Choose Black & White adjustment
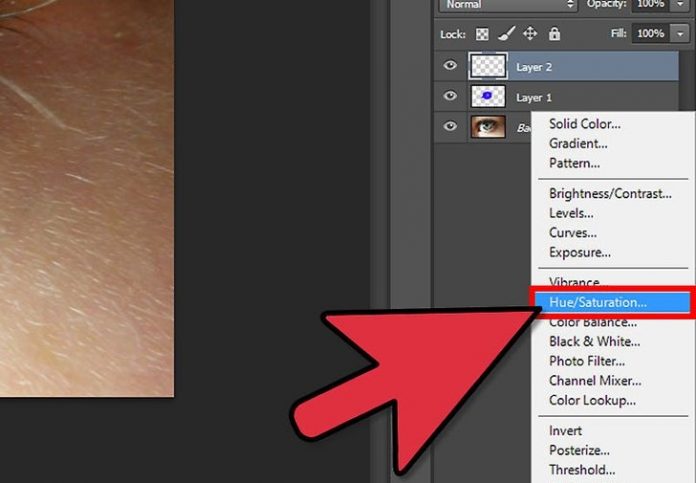Viewport: 696px width, 483px height. [x=593, y=341]
